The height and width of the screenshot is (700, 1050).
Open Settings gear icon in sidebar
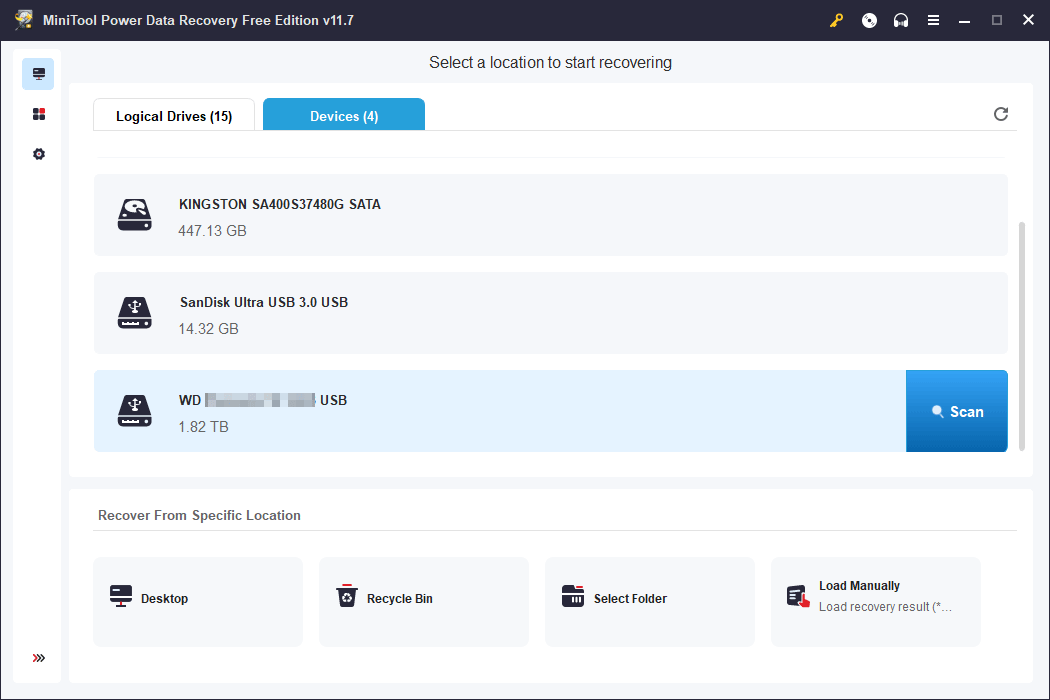39,154
